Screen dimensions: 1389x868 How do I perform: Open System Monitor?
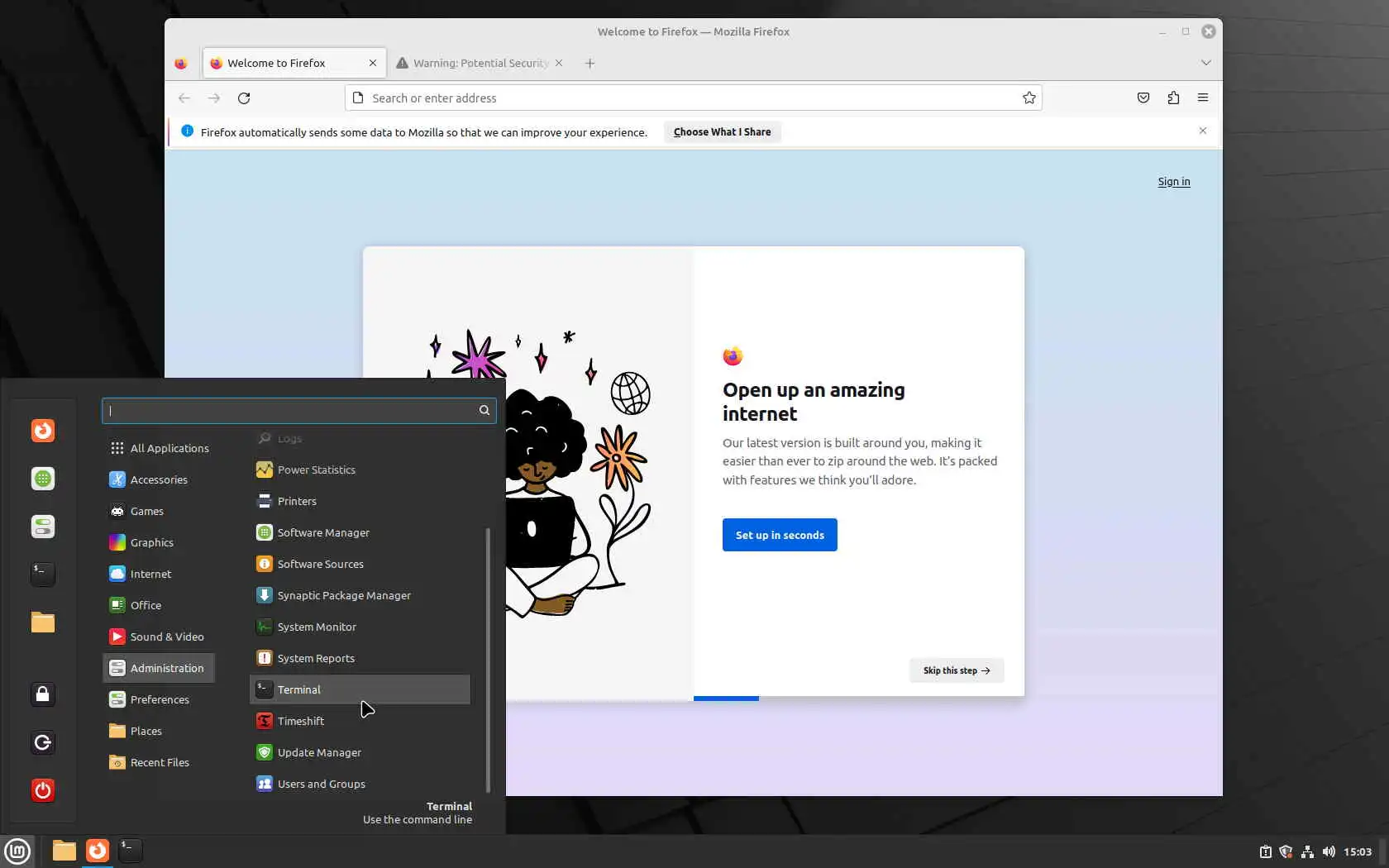point(360,627)
